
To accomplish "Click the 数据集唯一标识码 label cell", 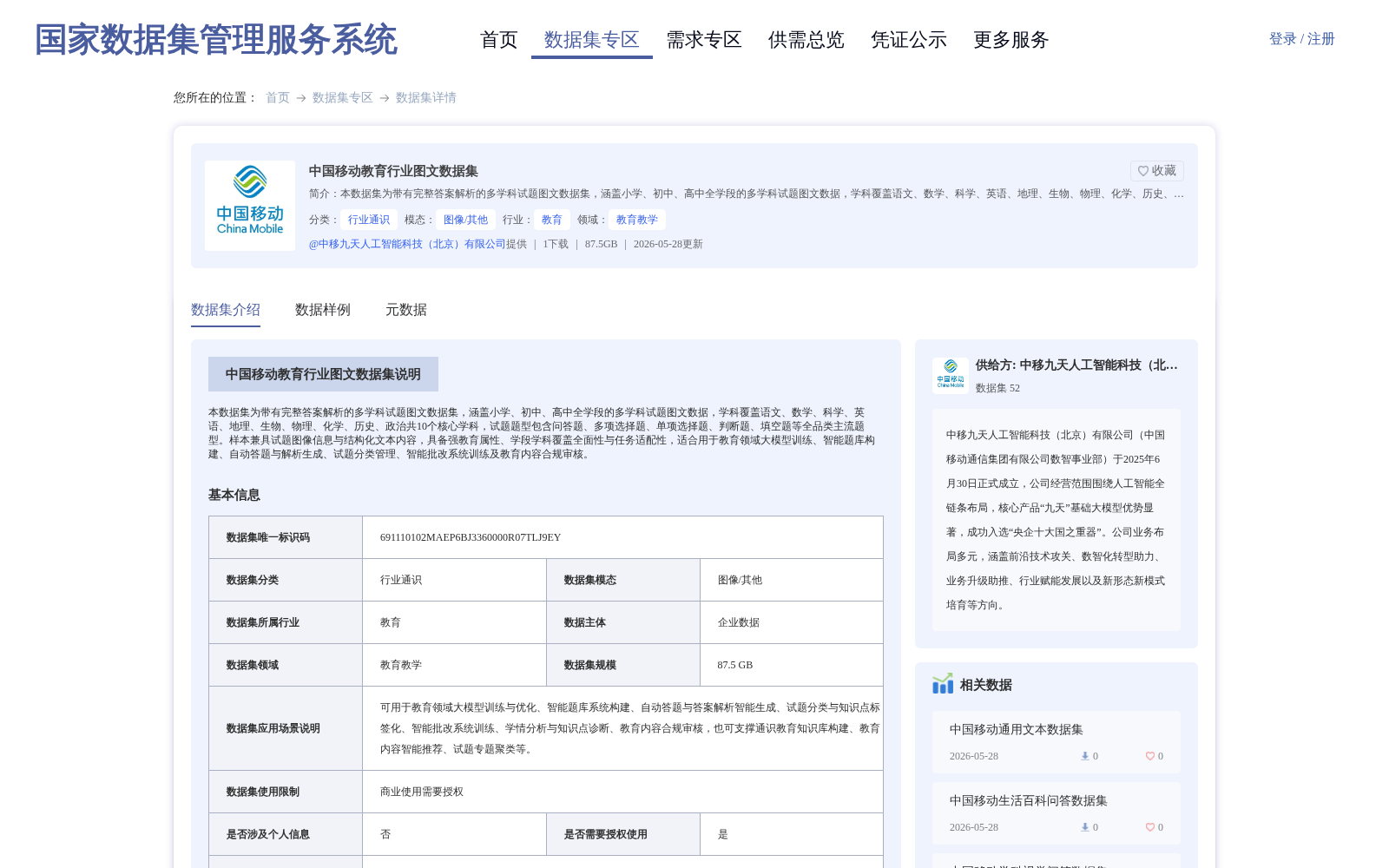I will 286,537.
